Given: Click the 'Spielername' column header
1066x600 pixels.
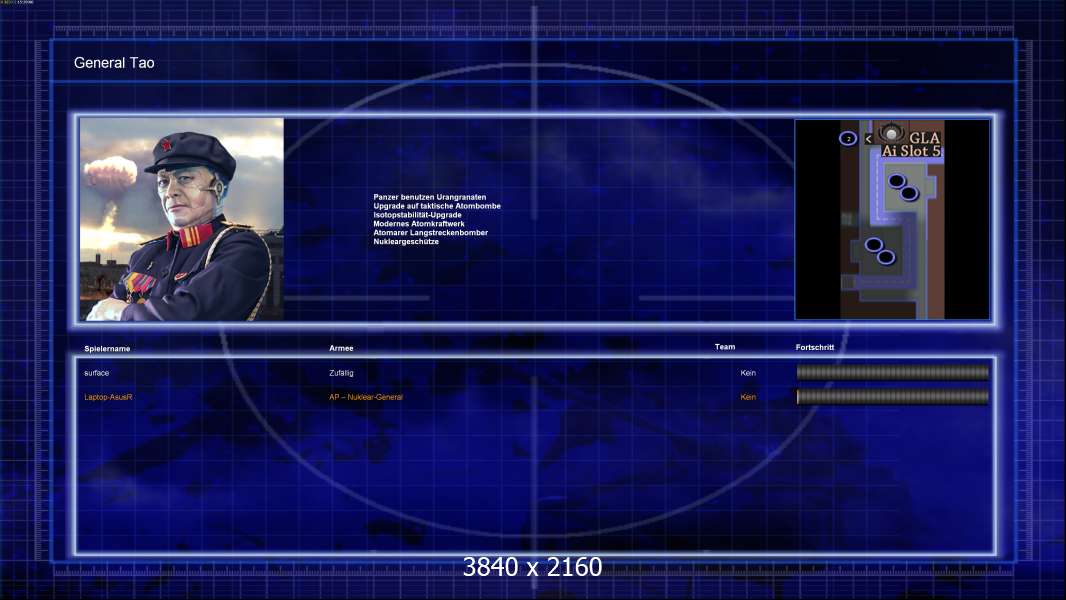Looking at the screenshot, I should click(107, 349).
